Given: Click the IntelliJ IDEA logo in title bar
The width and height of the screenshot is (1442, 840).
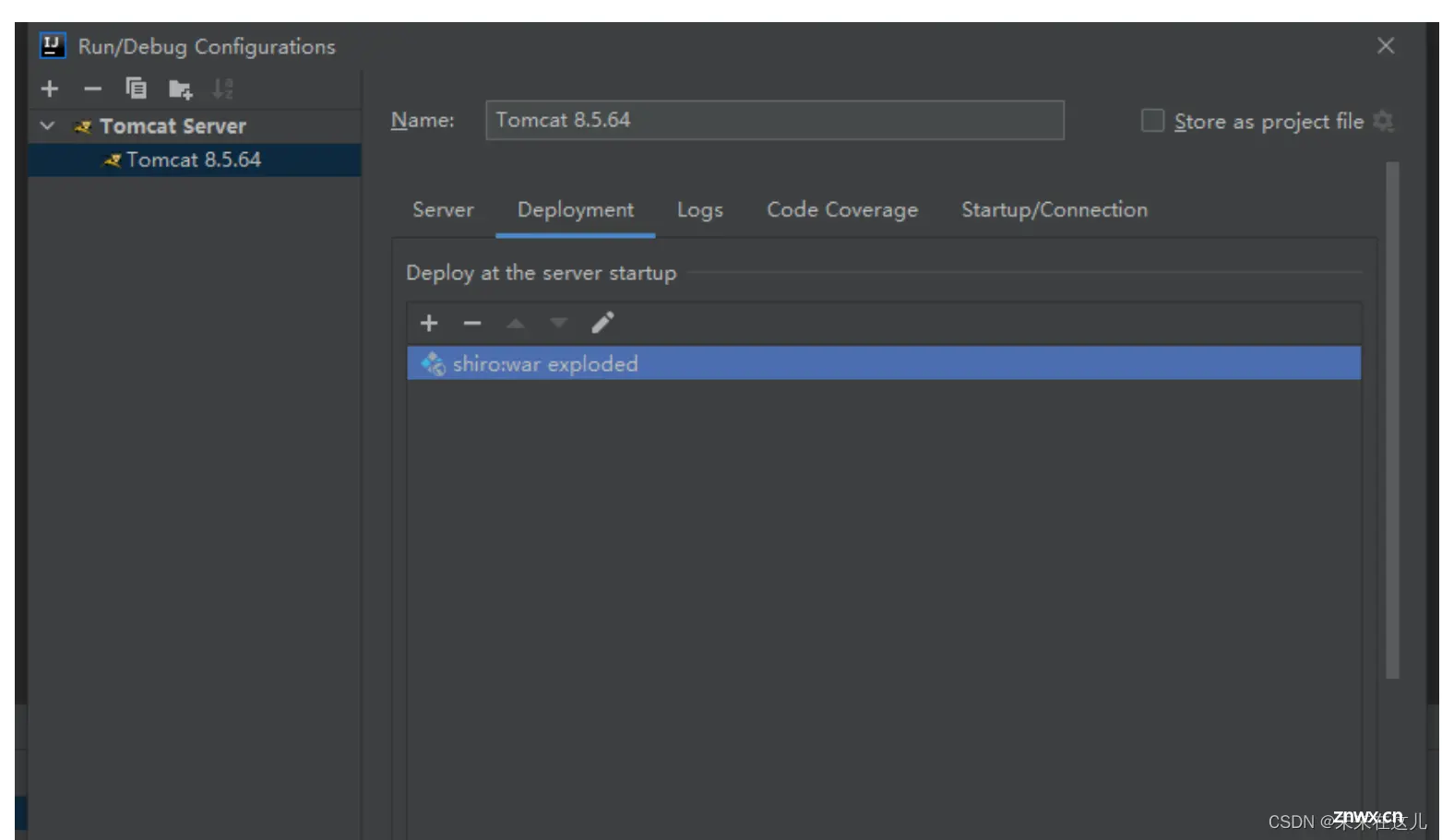Looking at the screenshot, I should pyautogui.click(x=53, y=45).
